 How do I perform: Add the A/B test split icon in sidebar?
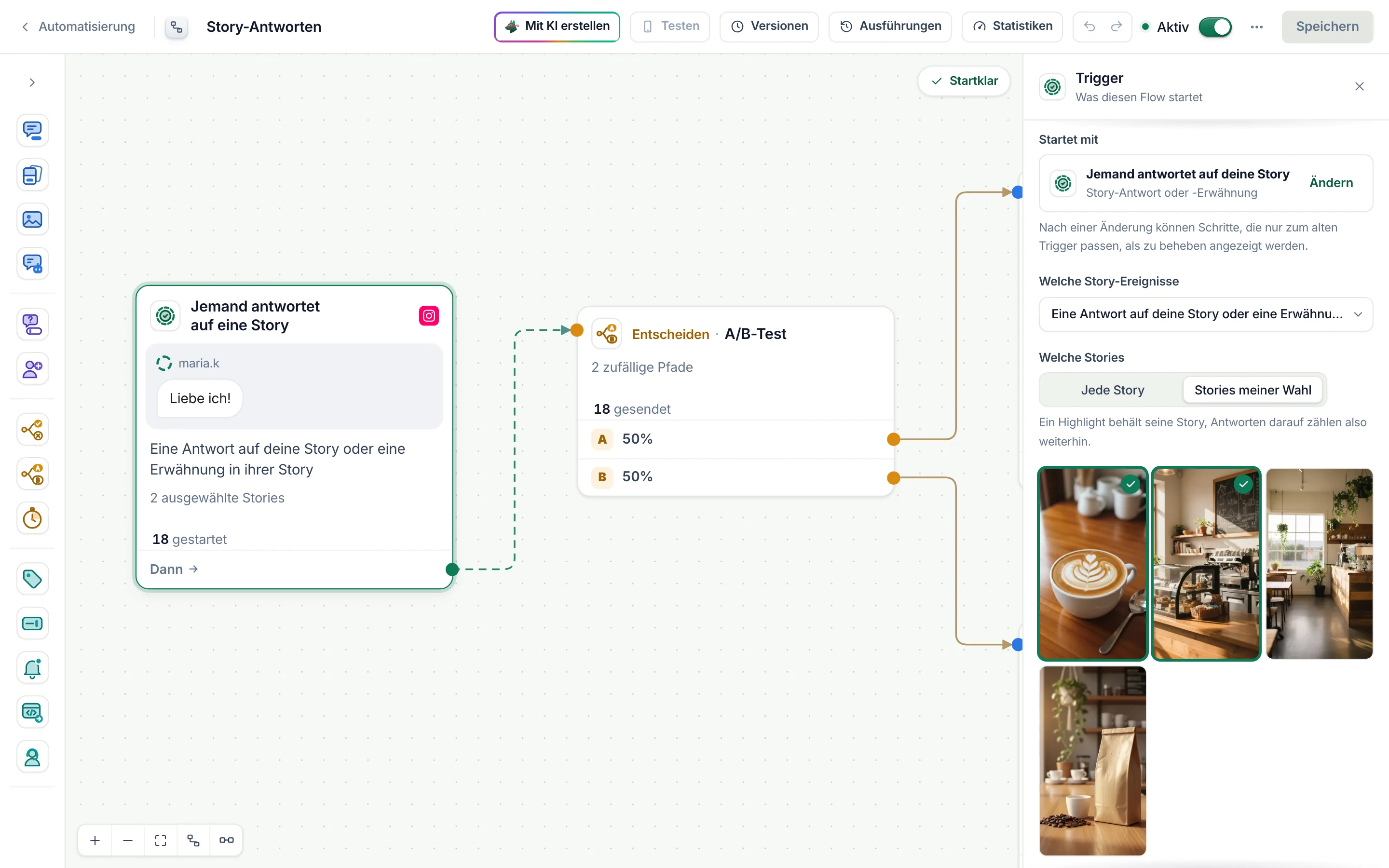tap(32, 474)
